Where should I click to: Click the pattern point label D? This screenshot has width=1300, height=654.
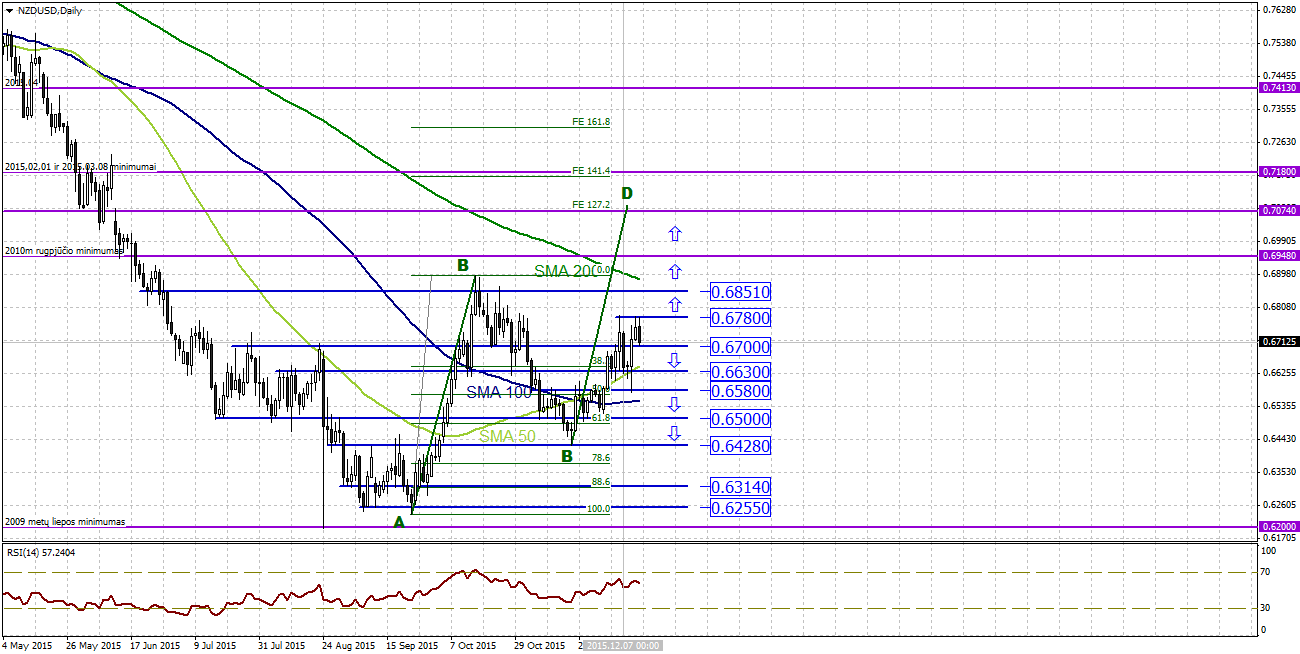click(627, 192)
